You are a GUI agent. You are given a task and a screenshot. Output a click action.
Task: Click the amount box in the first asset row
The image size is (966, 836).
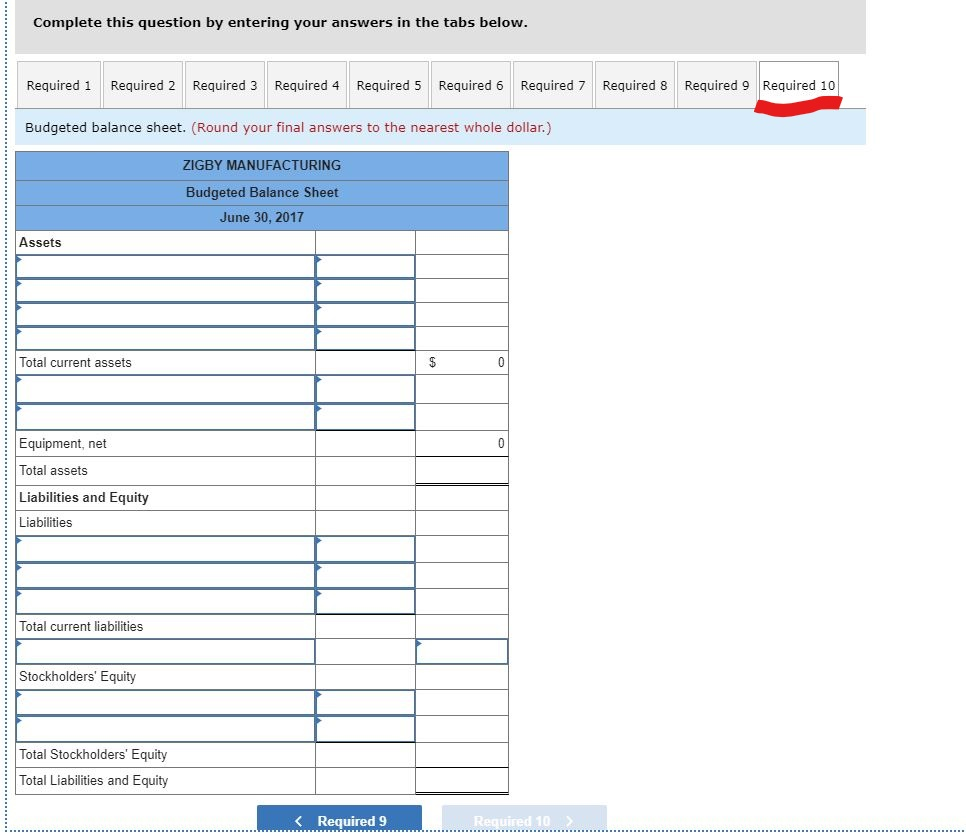[x=365, y=266]
